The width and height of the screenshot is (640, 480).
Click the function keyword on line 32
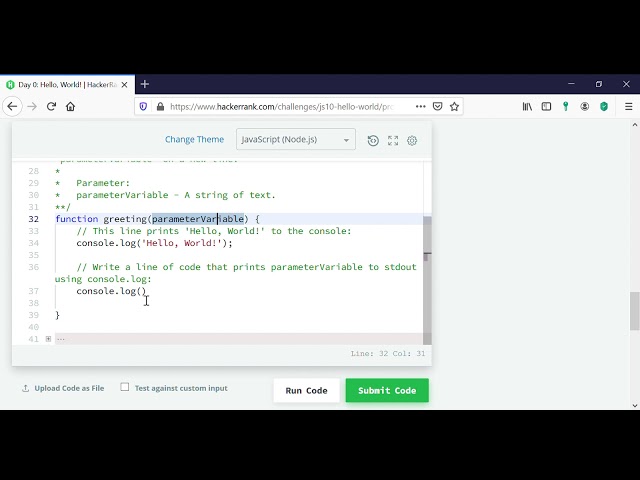(77, 219)
